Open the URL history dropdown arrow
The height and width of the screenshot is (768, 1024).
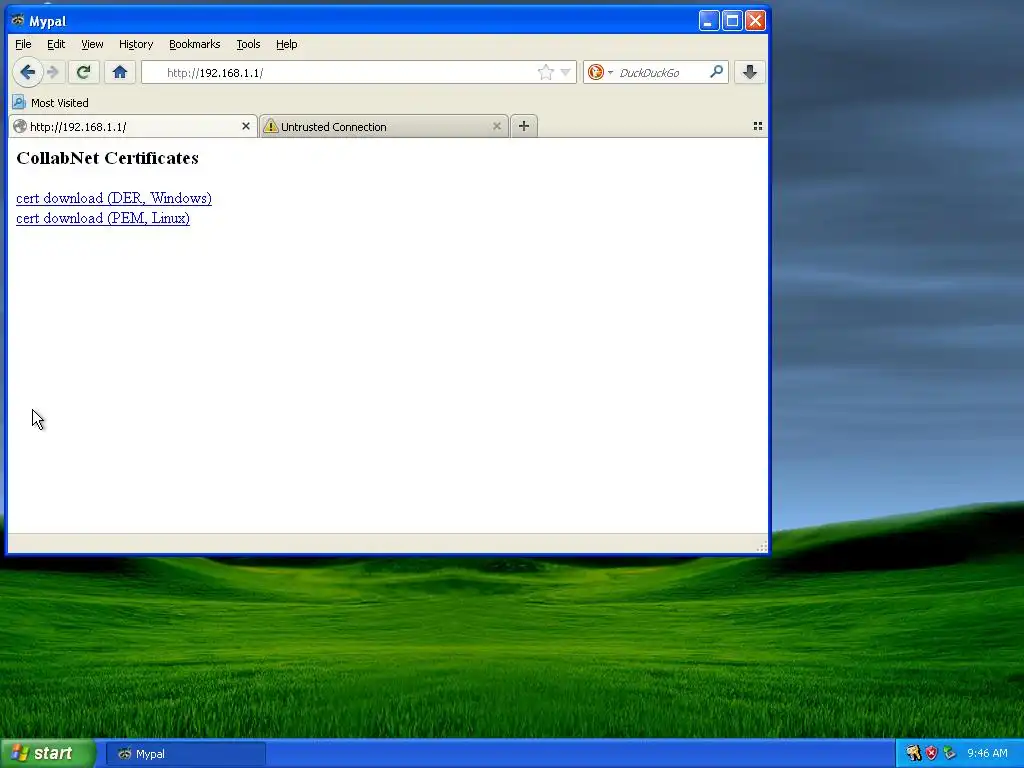click(566, 72)
